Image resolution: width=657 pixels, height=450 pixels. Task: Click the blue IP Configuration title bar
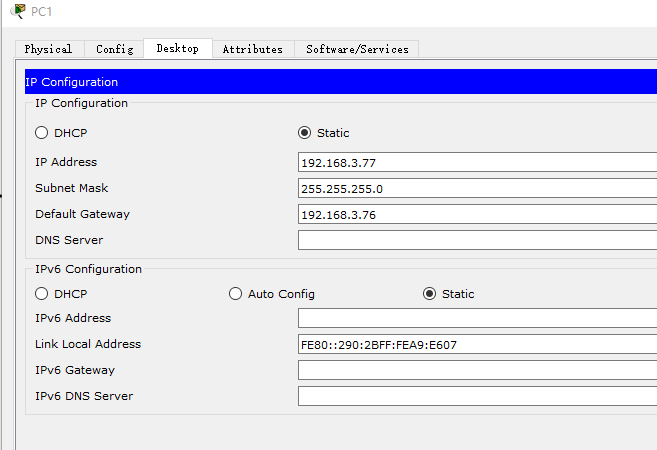[340, 82]
